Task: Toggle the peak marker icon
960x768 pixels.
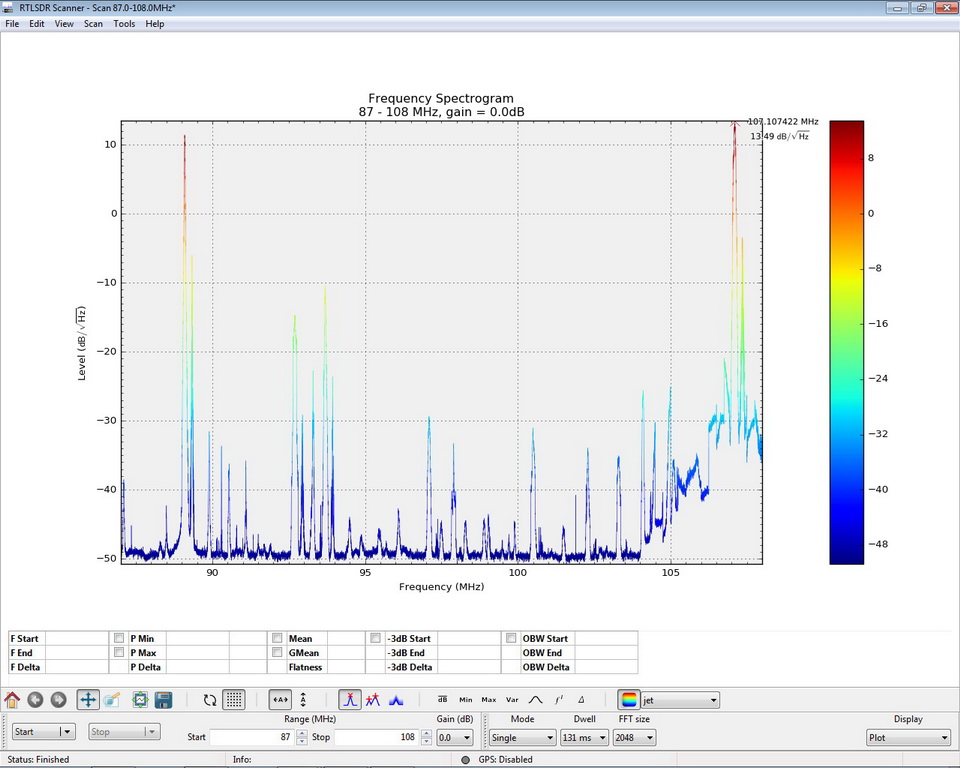Action: click(x=350, y=700)
